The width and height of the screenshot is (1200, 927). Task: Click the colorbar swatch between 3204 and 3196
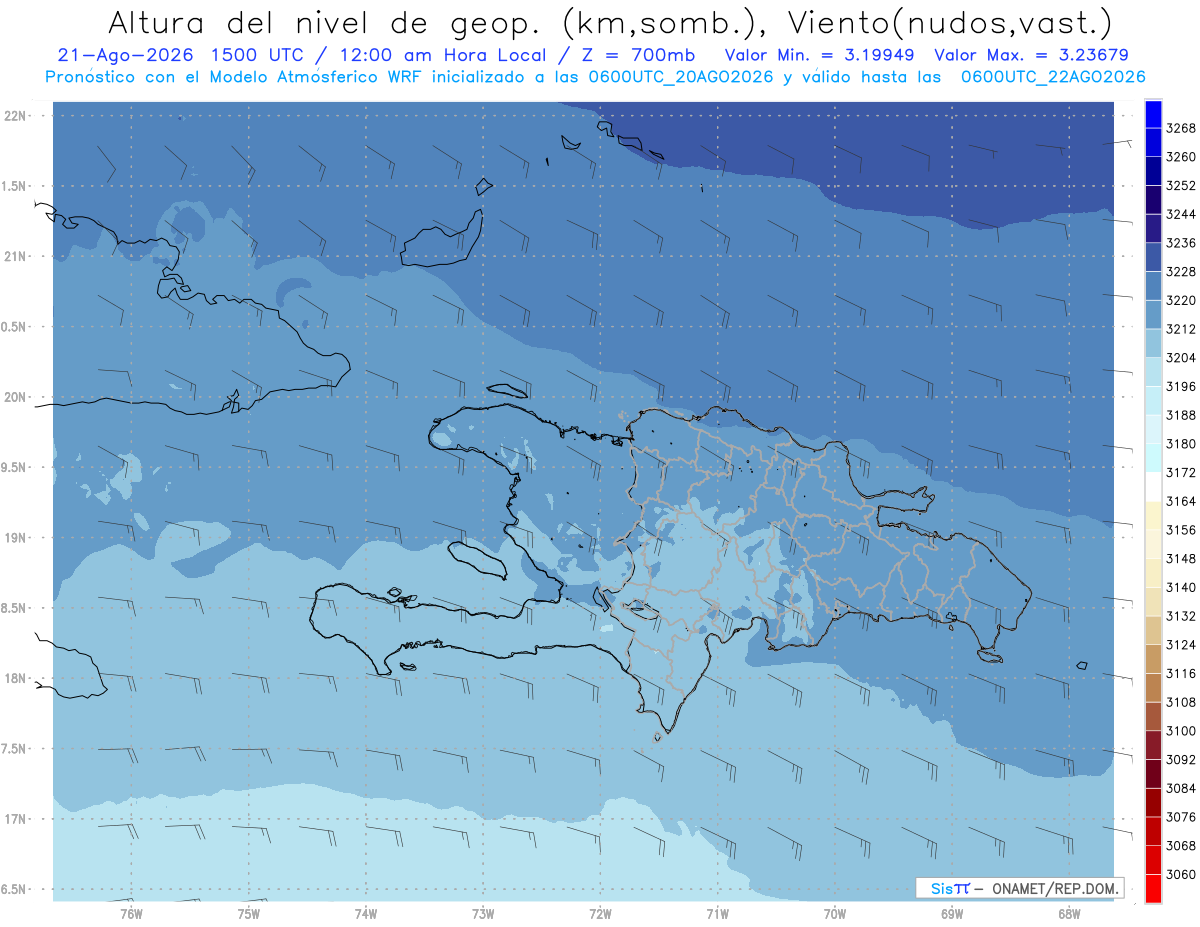click(1153, 372)
